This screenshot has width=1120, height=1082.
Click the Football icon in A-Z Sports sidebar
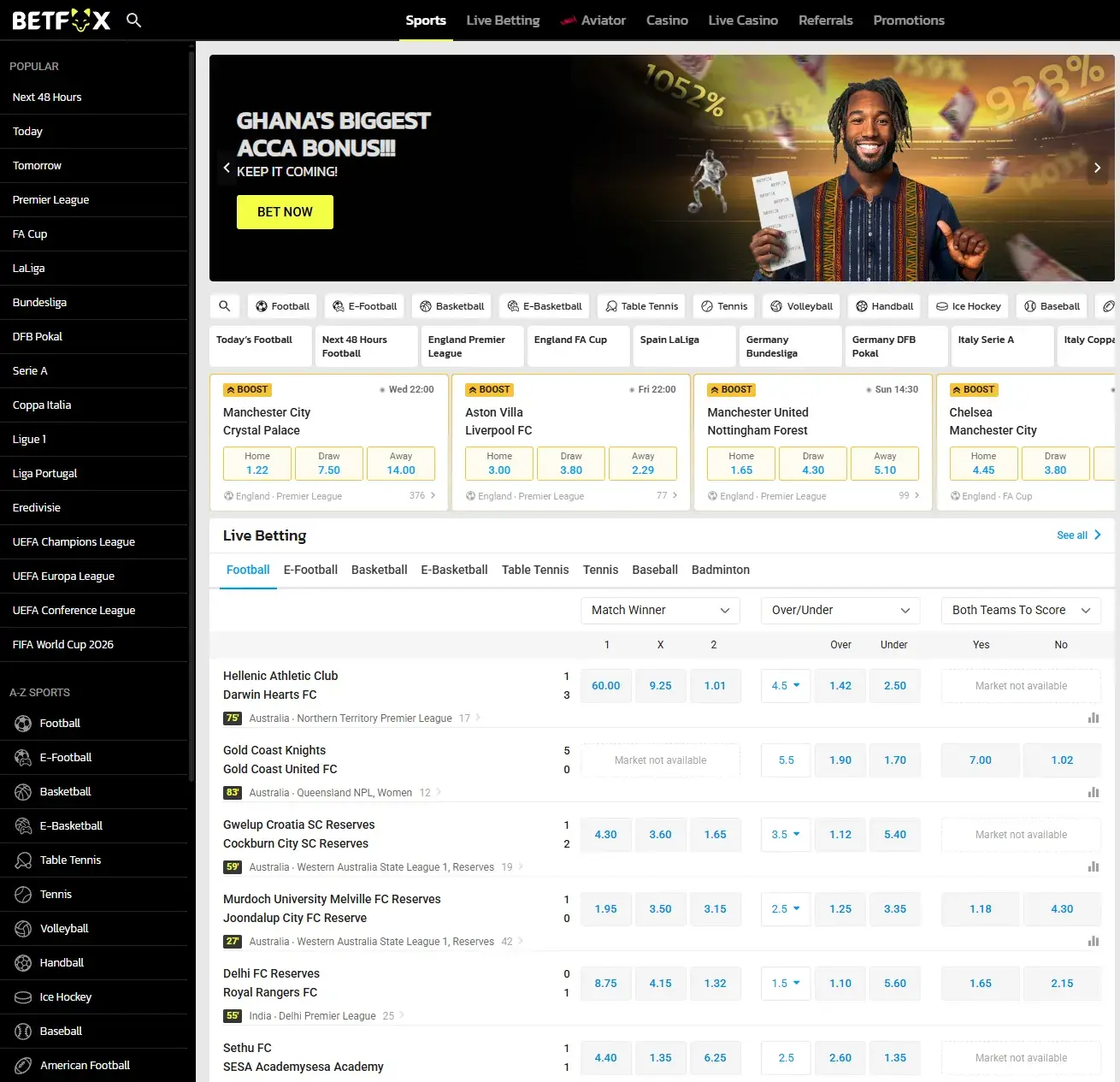pyautogui.click(x=23, y=724)
